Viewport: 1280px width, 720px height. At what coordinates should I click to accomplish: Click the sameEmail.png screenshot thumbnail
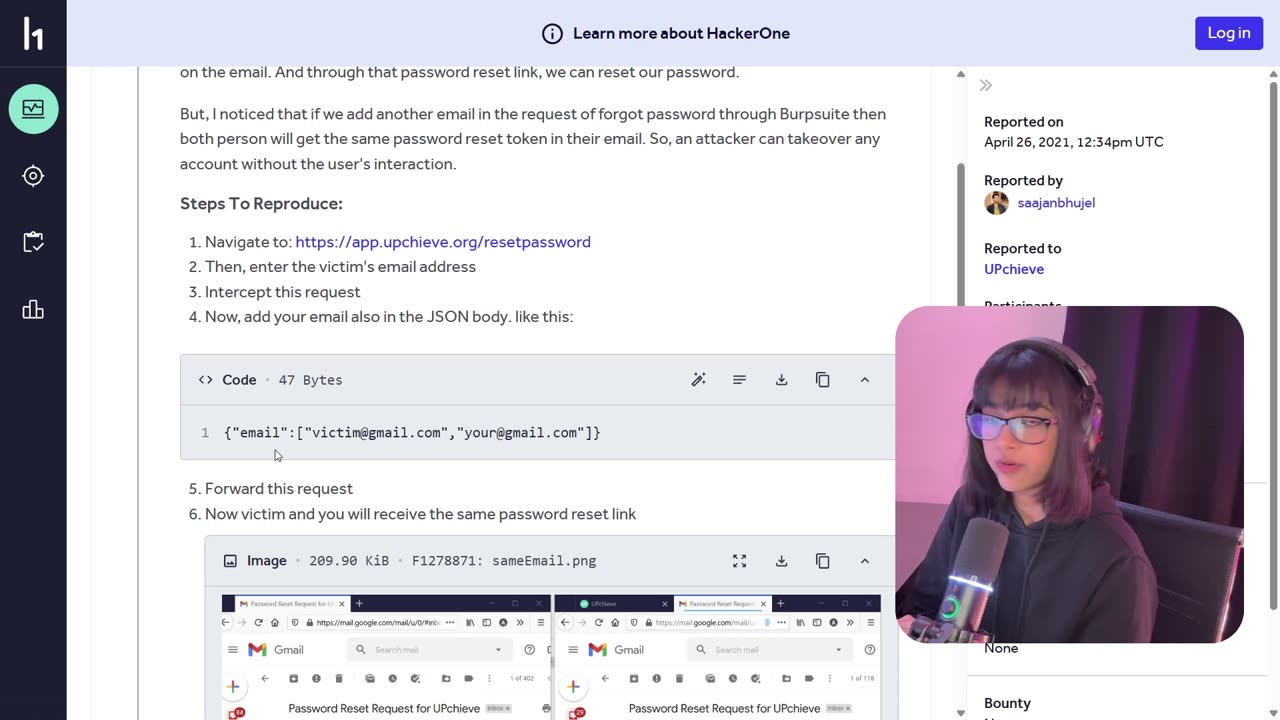[551, 657]
